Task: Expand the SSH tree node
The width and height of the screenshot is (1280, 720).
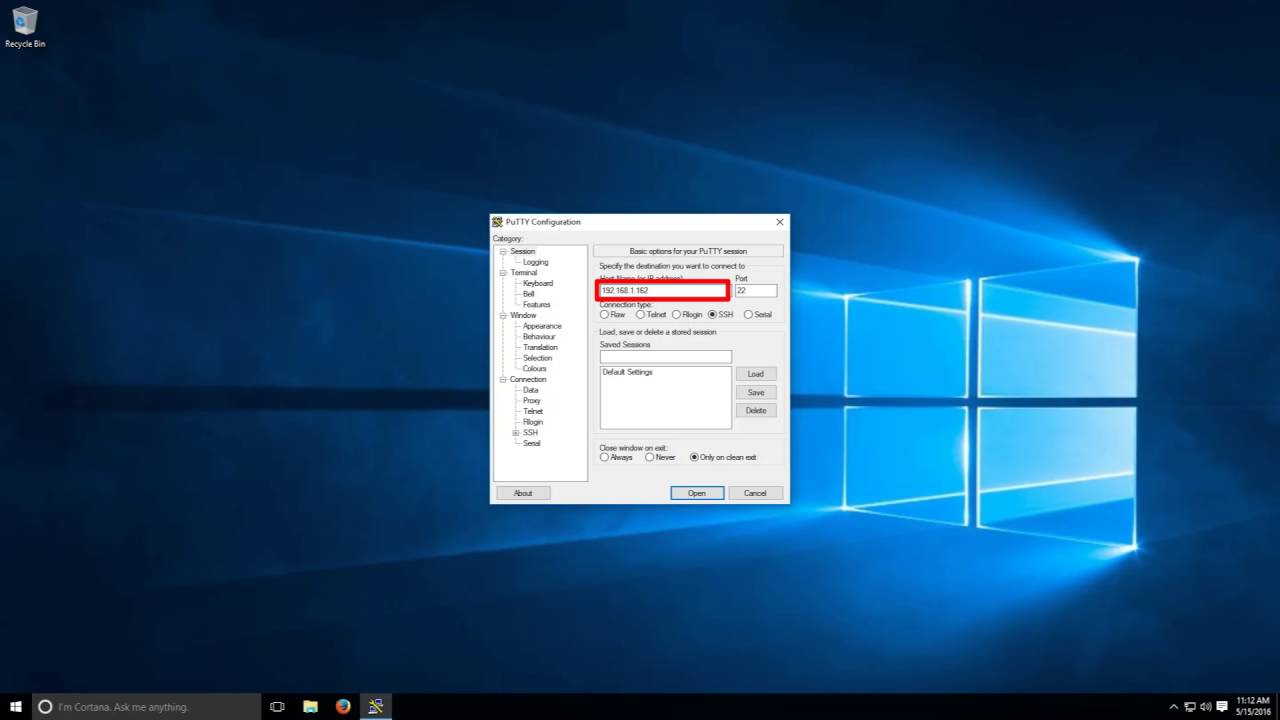Action: tap(516, 433)
